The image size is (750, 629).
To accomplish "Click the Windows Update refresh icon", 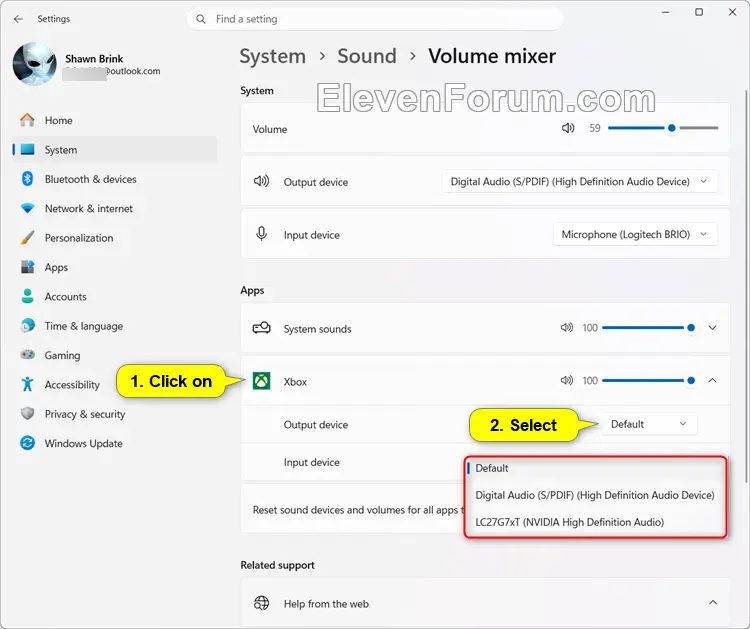I will pos(27,443).
